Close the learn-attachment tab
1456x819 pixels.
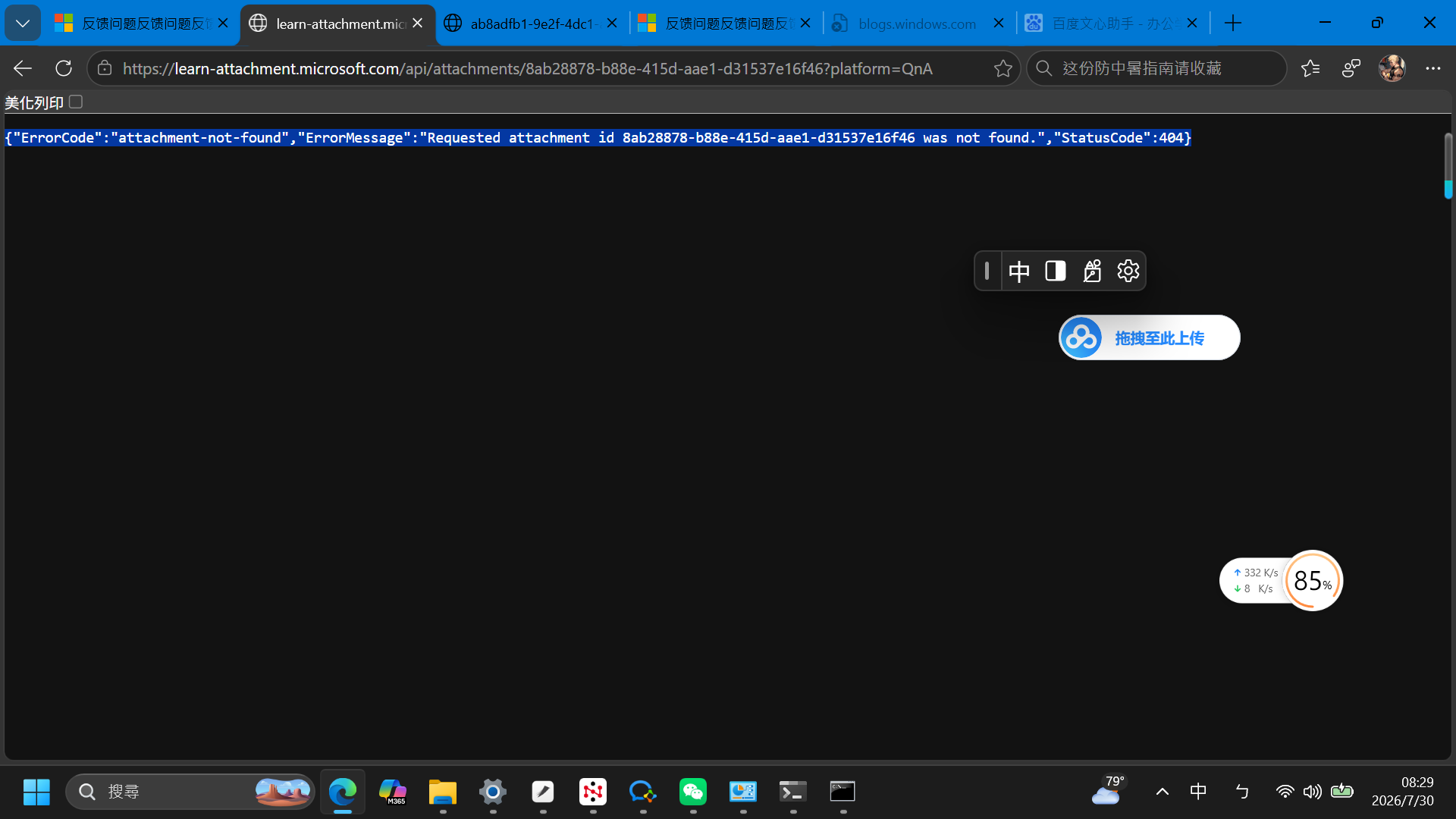pyautogui.click(x=418, y=24)
